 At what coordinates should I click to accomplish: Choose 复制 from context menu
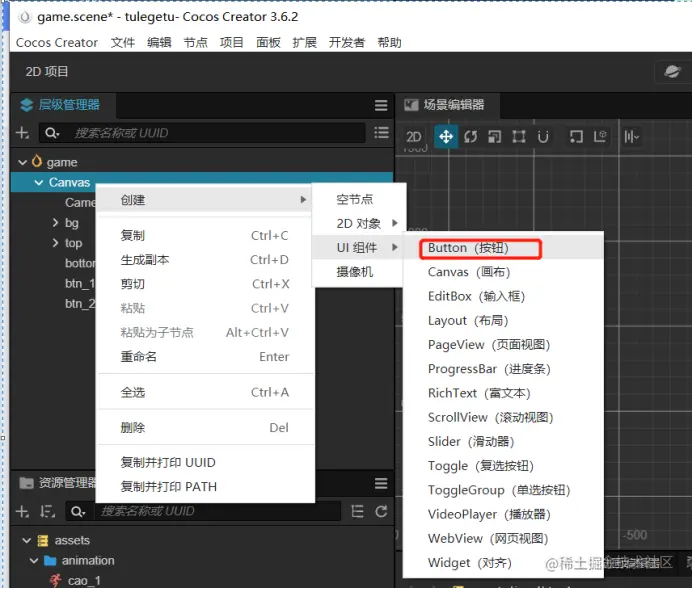point(205,236)
